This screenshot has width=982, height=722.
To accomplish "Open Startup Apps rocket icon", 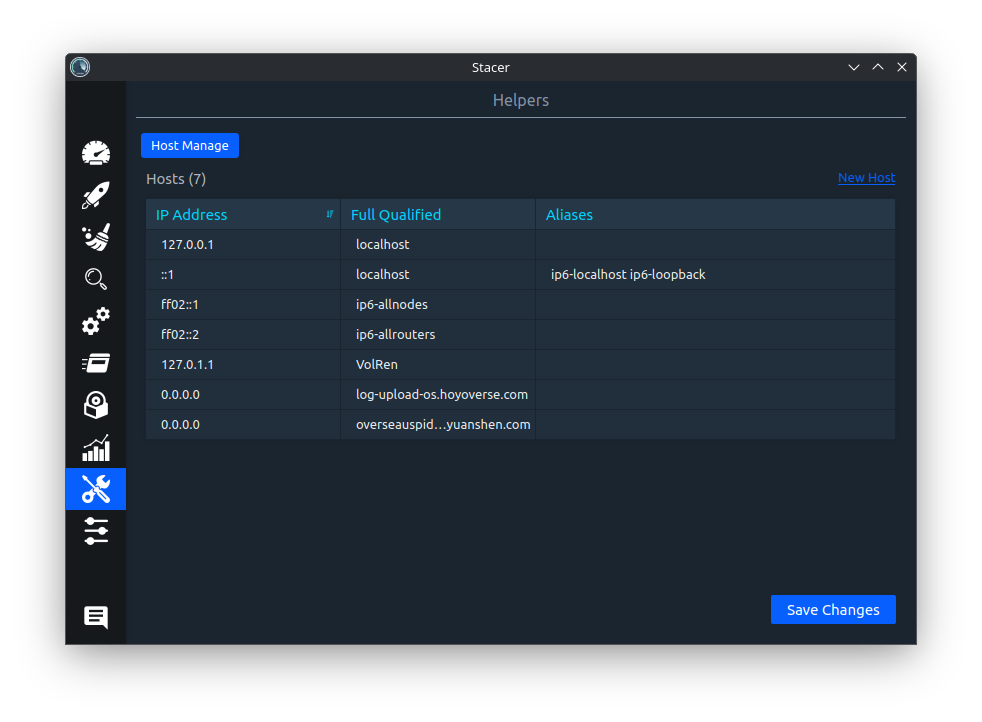I will tap(96, 195).
